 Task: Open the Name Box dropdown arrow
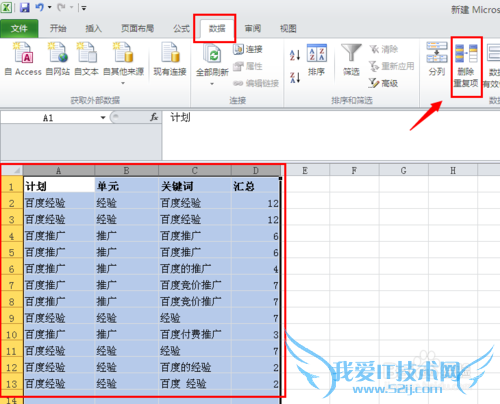[103, 118]
